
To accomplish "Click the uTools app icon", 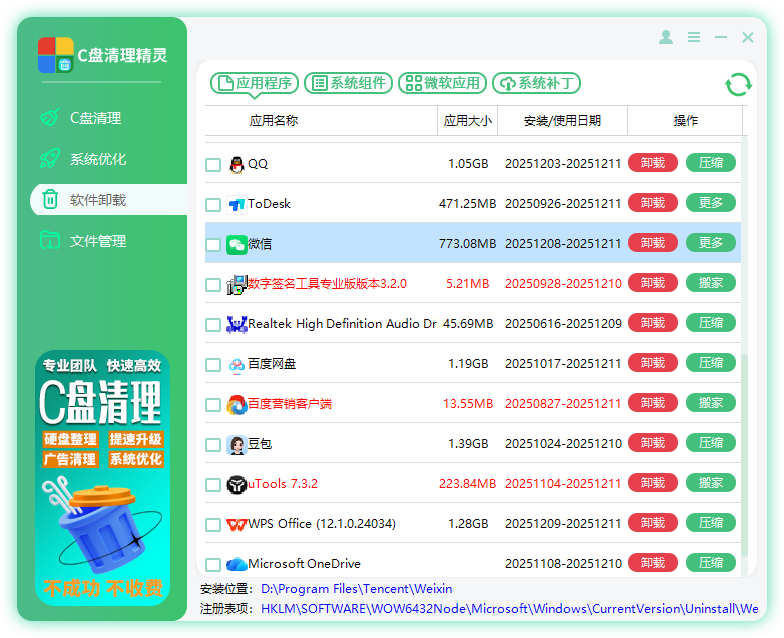I will click(x=237, y=484).
